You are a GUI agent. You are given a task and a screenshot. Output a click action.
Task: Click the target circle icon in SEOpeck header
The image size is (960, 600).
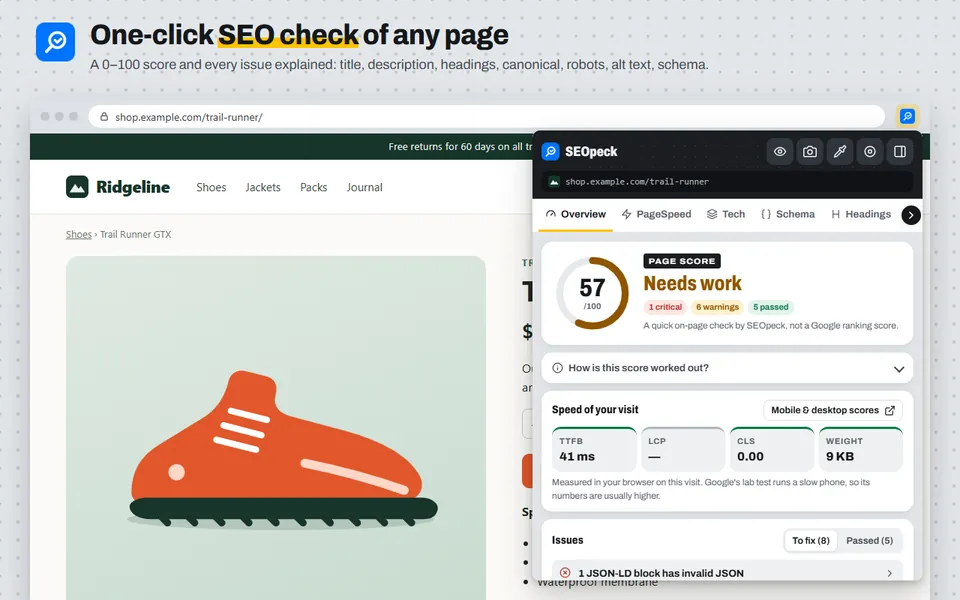click(869, 152)
